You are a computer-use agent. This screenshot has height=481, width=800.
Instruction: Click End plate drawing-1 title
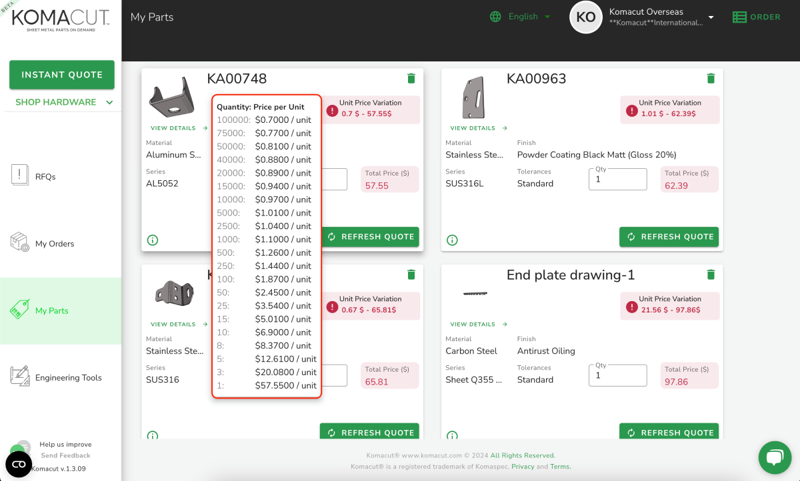(x=570, y=275)
